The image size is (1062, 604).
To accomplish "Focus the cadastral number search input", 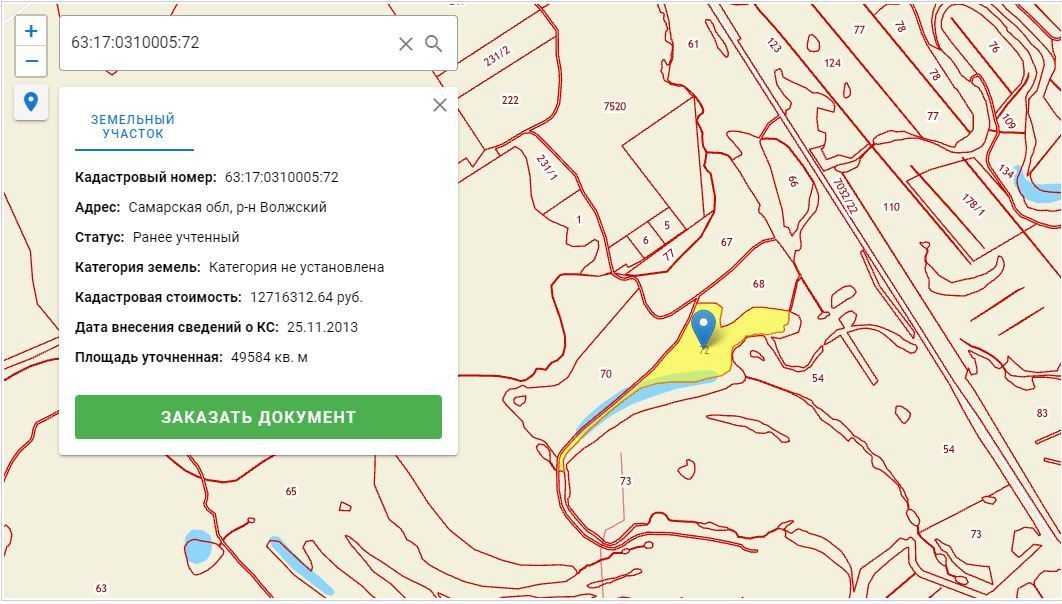I will [225, 43].
